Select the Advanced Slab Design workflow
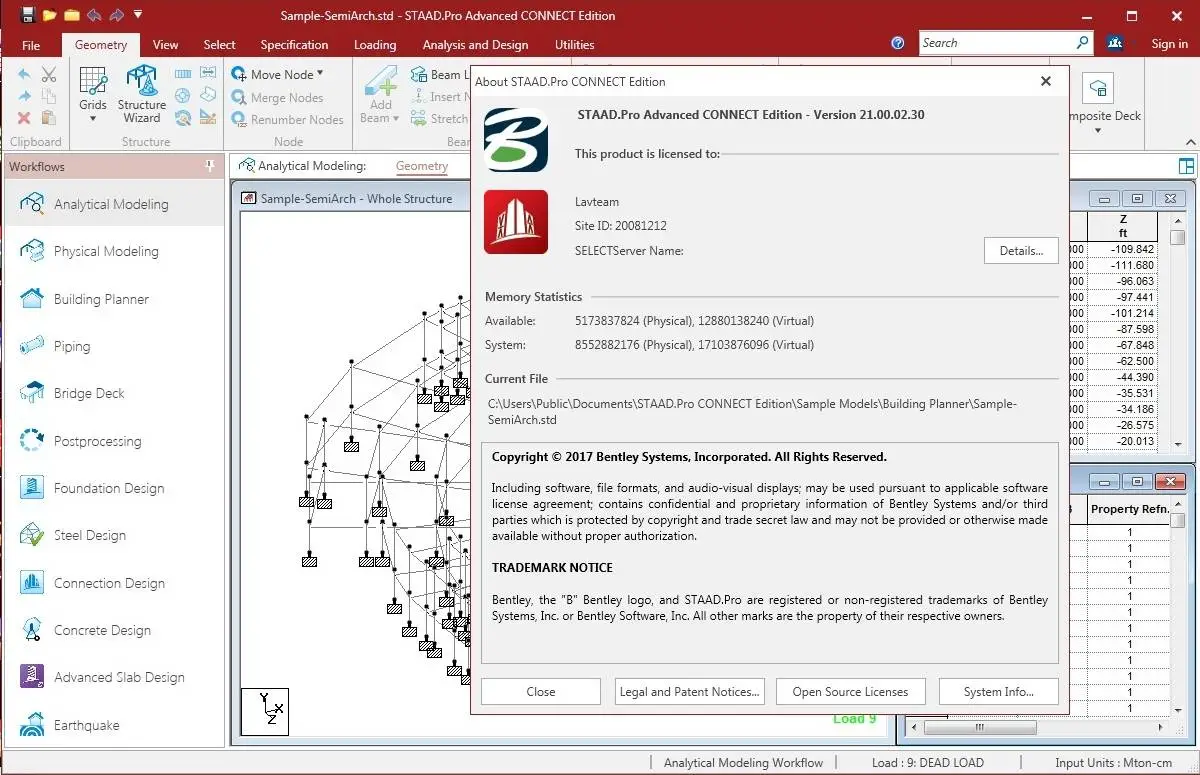The image size is (1200, 775). pyautogui.click(x=114, y=677)
